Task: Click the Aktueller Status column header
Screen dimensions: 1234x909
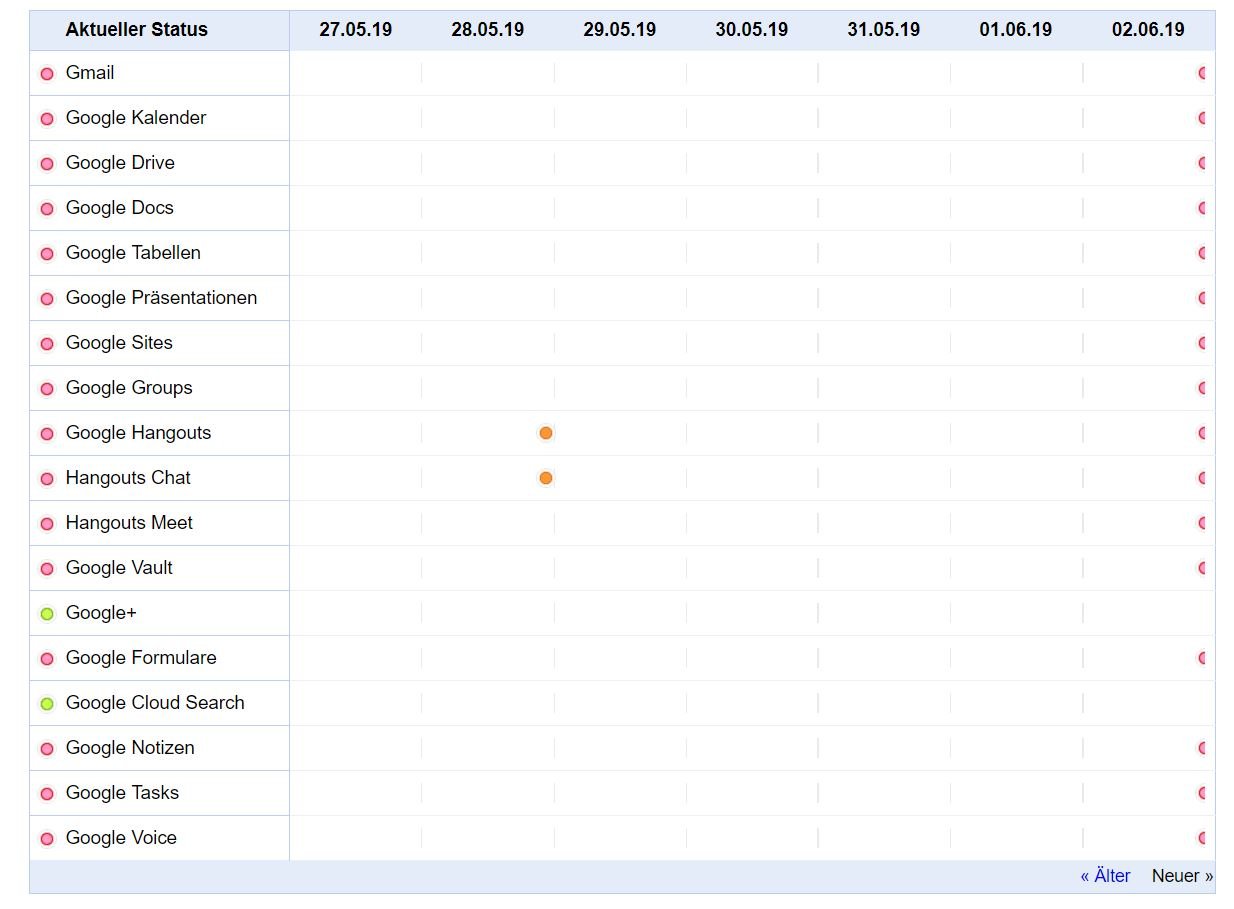Action: [137, 30]
